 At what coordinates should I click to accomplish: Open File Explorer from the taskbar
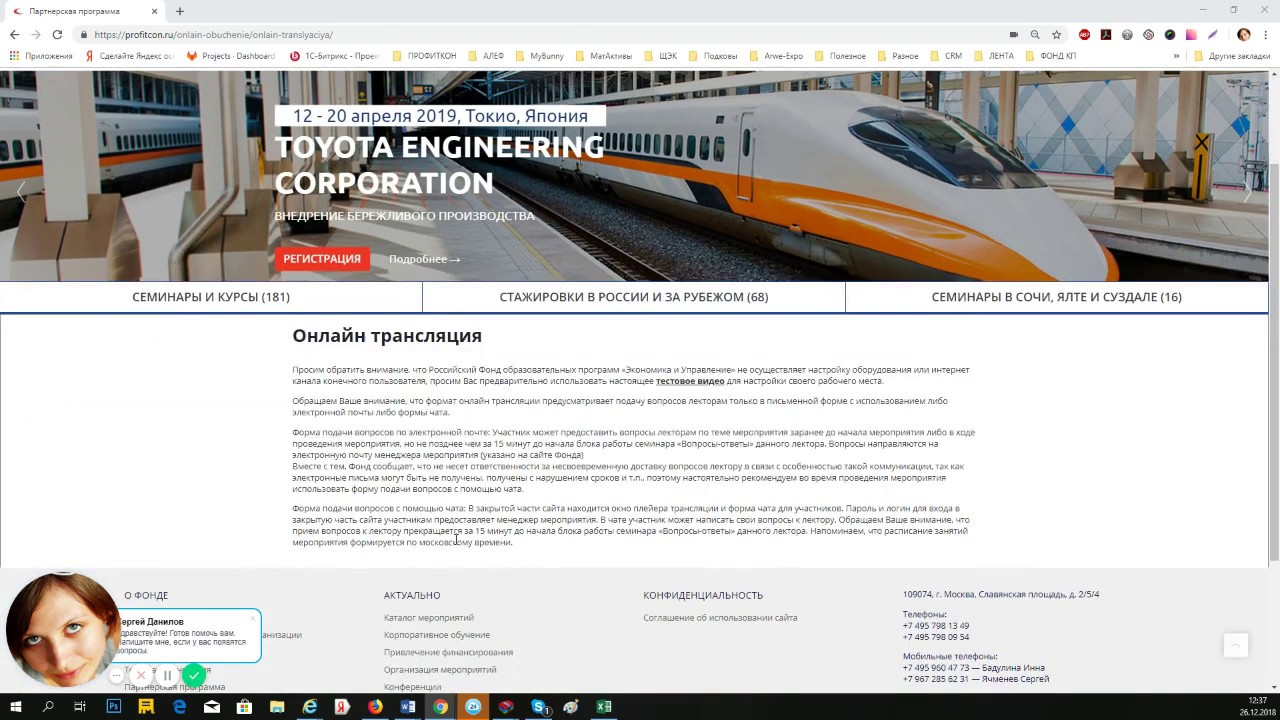pos(277,707)
